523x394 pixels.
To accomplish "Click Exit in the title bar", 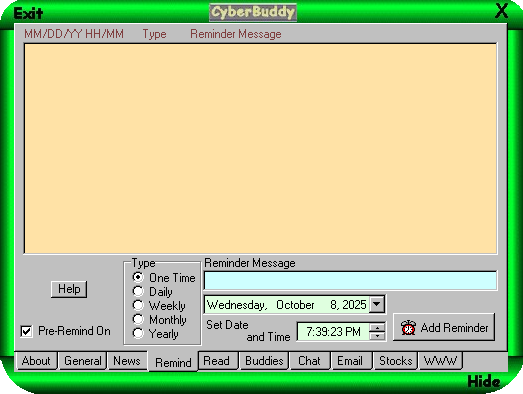I will (x=28, y=13).
